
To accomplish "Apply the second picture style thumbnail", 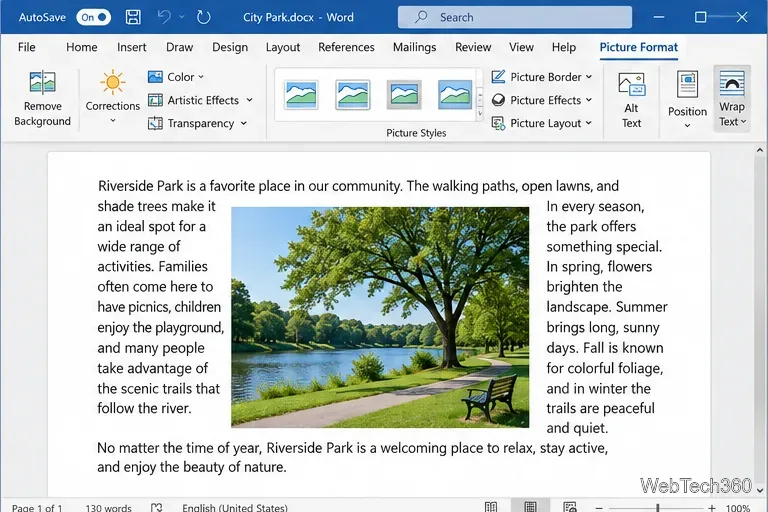I will click(x=353, y=95).
